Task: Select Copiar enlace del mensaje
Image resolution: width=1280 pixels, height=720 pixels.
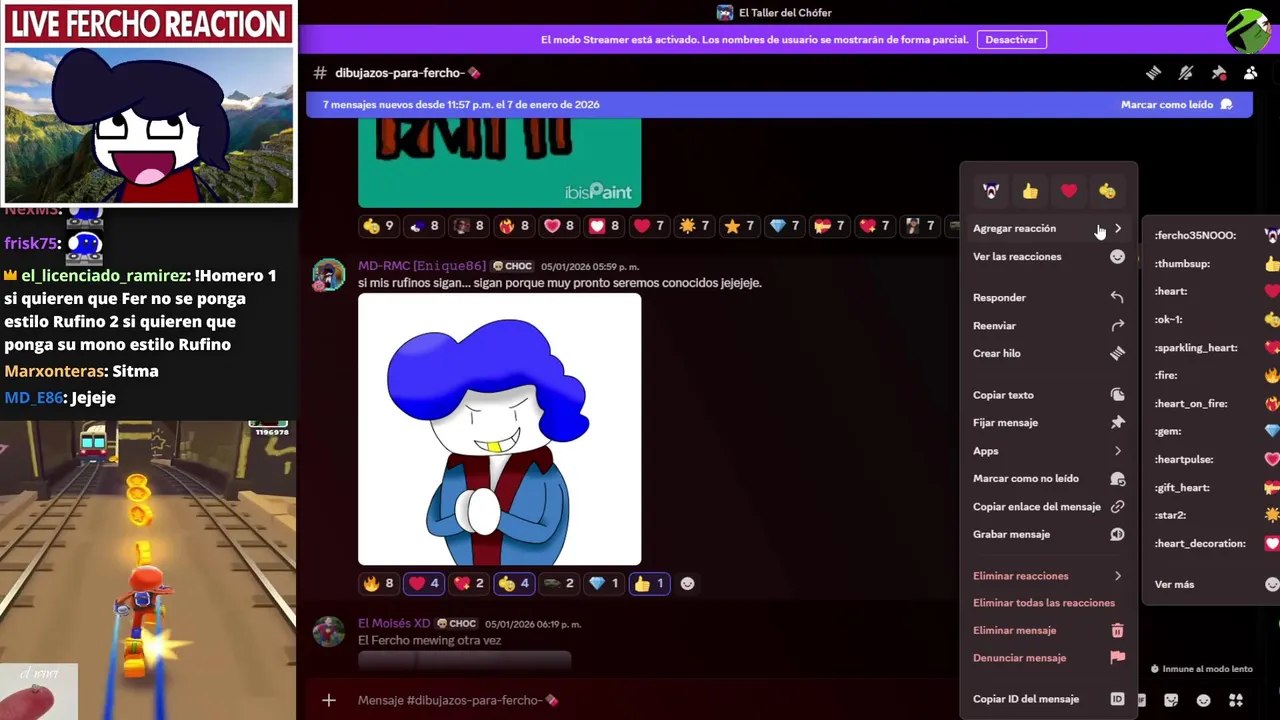Action: click(x=1048, y=507)
